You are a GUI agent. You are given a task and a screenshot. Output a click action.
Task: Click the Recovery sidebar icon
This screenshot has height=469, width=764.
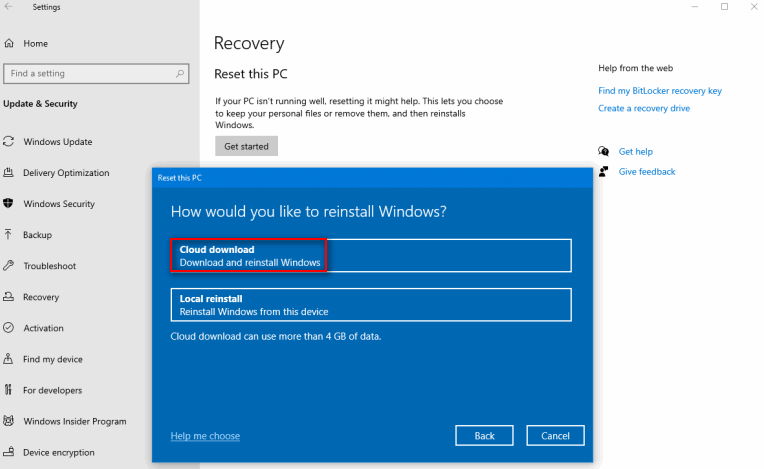click(x=8, y=297)
